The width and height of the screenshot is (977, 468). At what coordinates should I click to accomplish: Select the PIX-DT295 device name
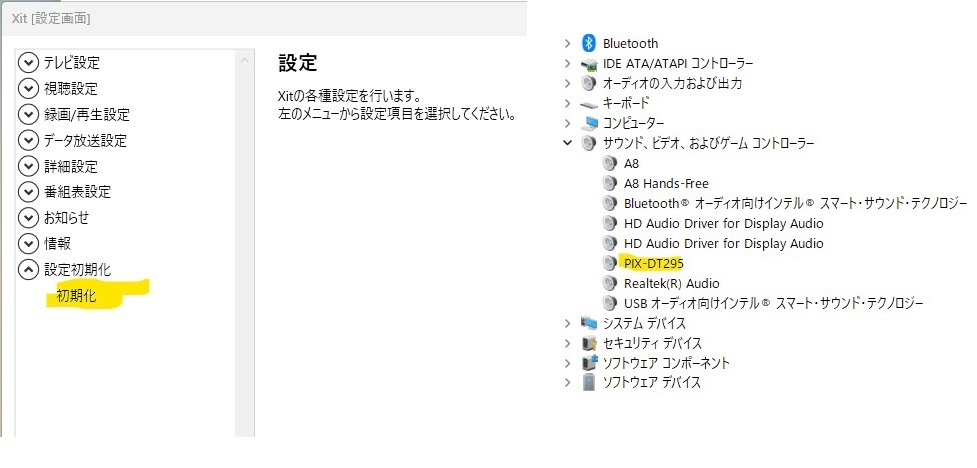tap(654, 263)
